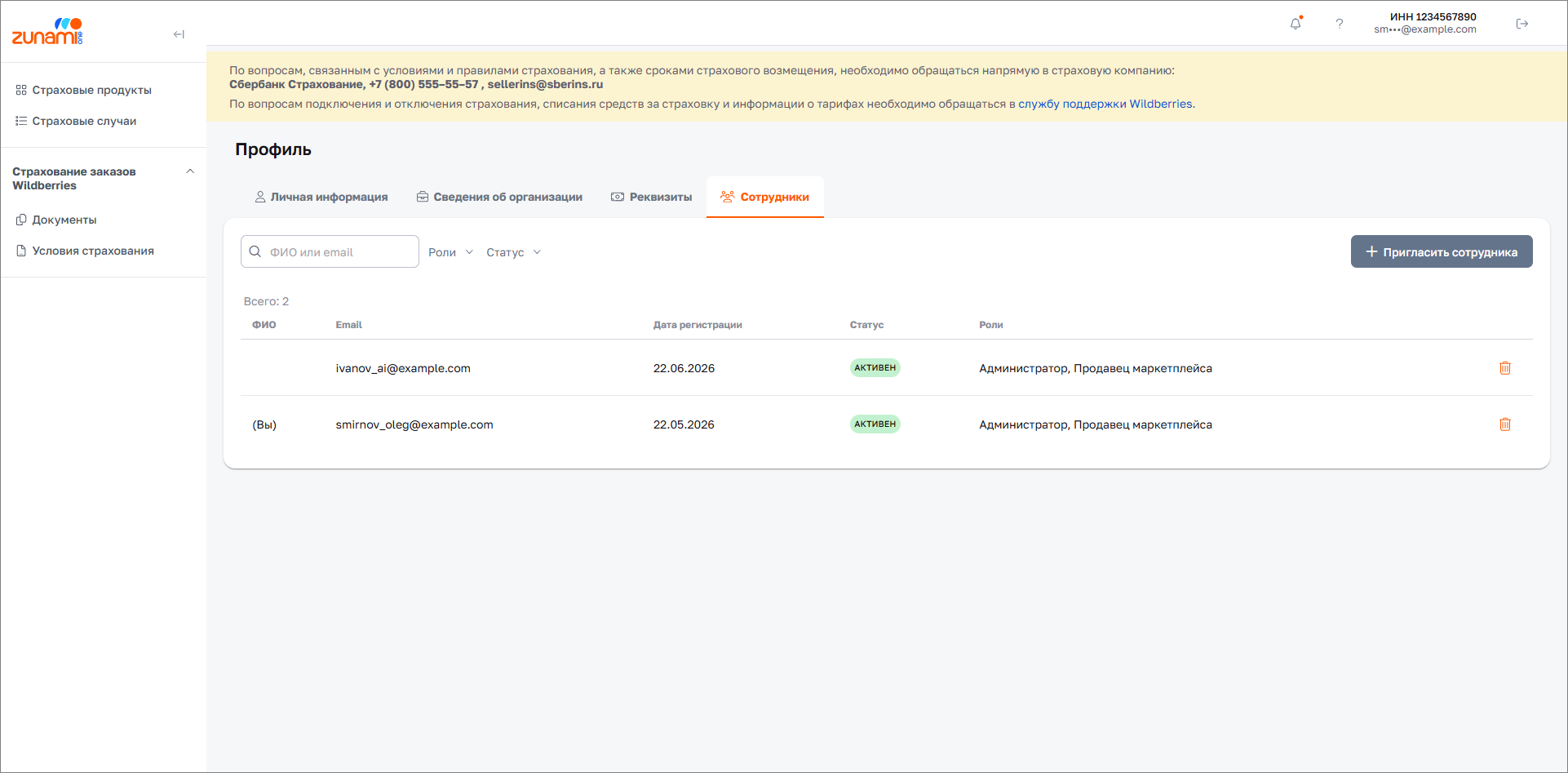Screen dimensions: 1568x773
Task: Click the Zunami logo
Action: pos(47,32)
